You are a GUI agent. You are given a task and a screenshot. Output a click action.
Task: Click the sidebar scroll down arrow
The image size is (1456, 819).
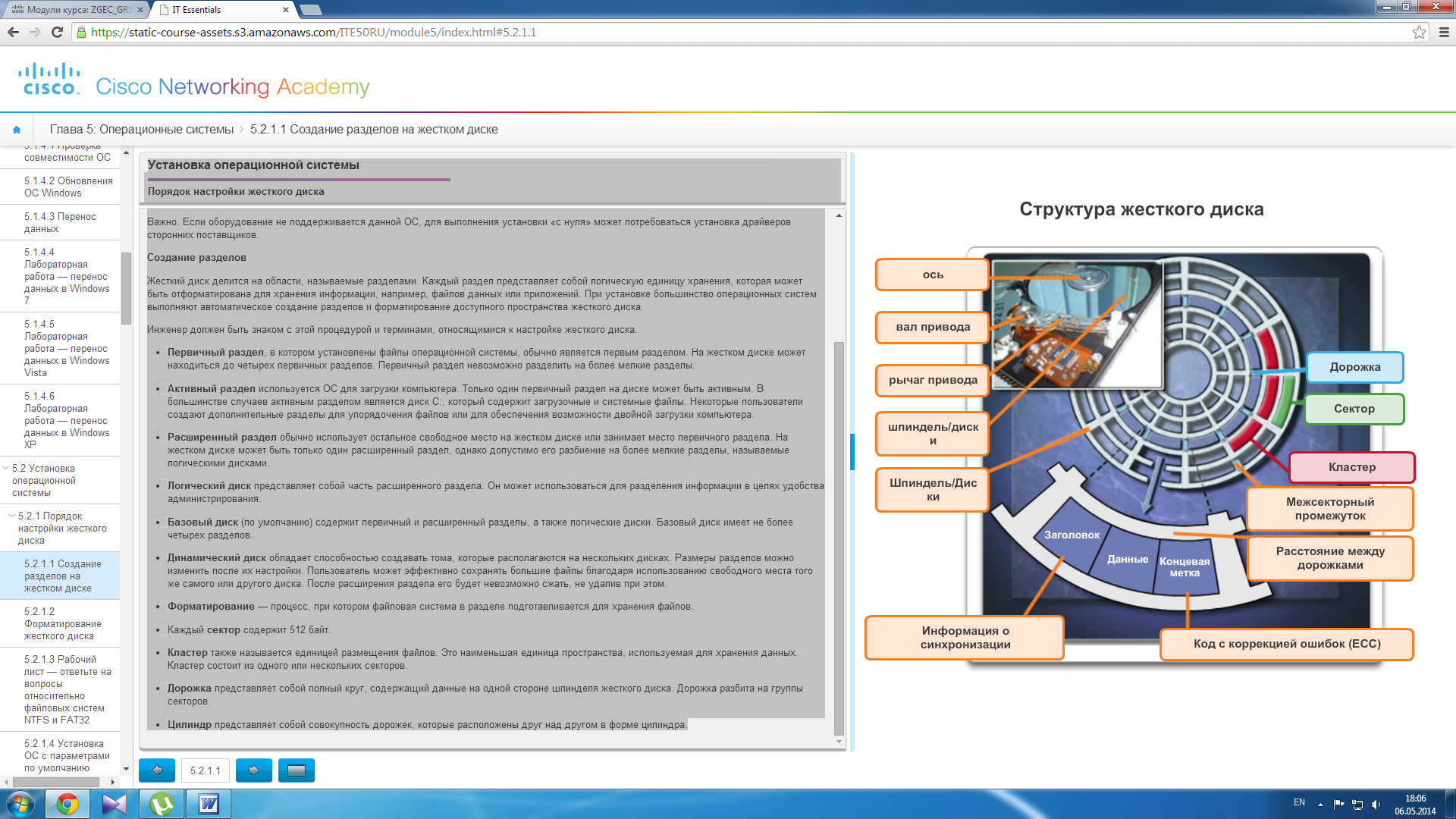tap(126, 769)
